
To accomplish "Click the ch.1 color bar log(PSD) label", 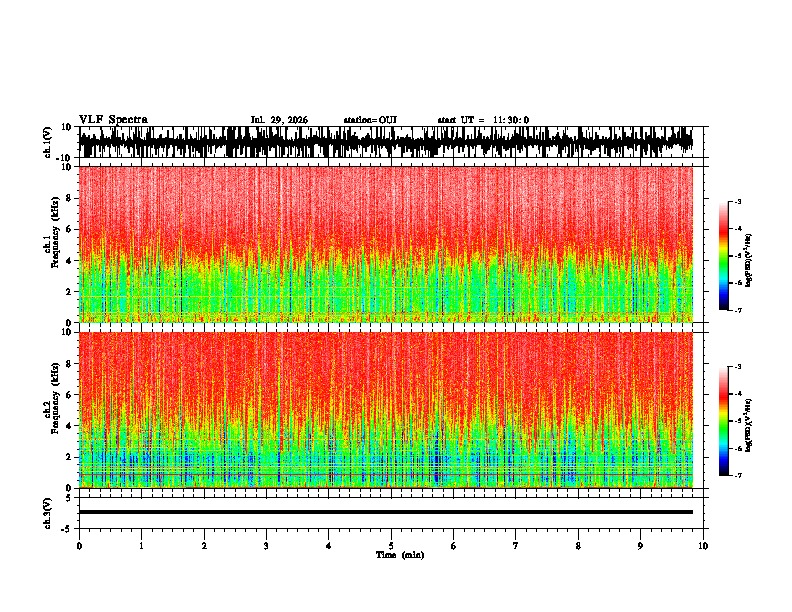I will [x=748, y=260].
